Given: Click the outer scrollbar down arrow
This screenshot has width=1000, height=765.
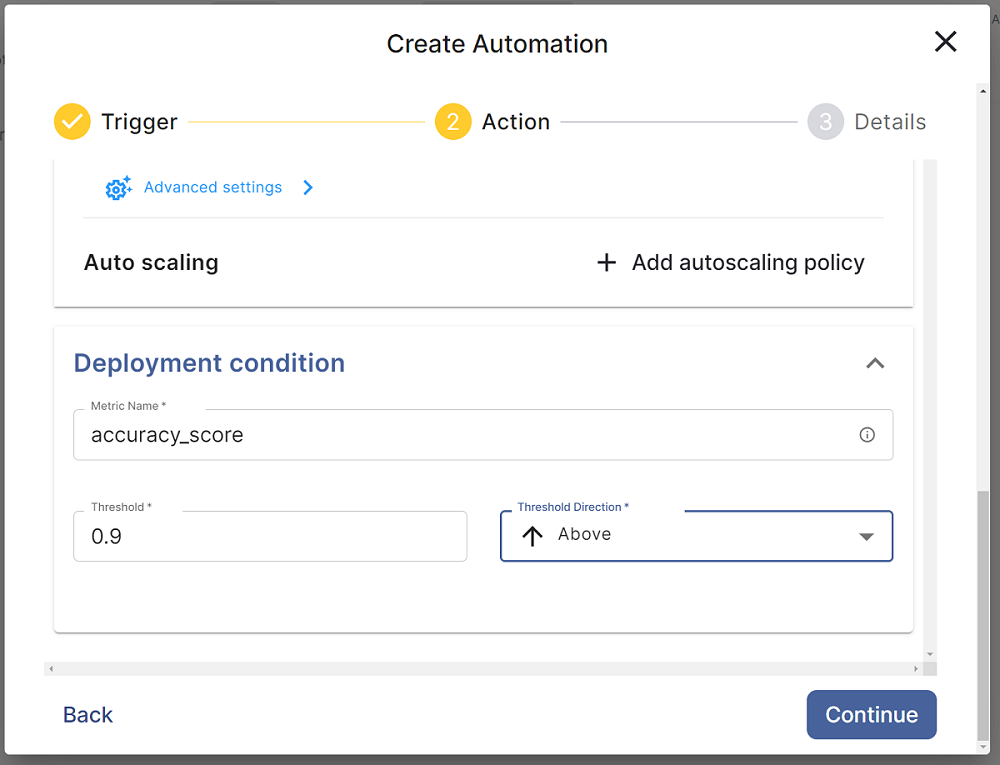Looking at the screenshot, I should (983, 747).
